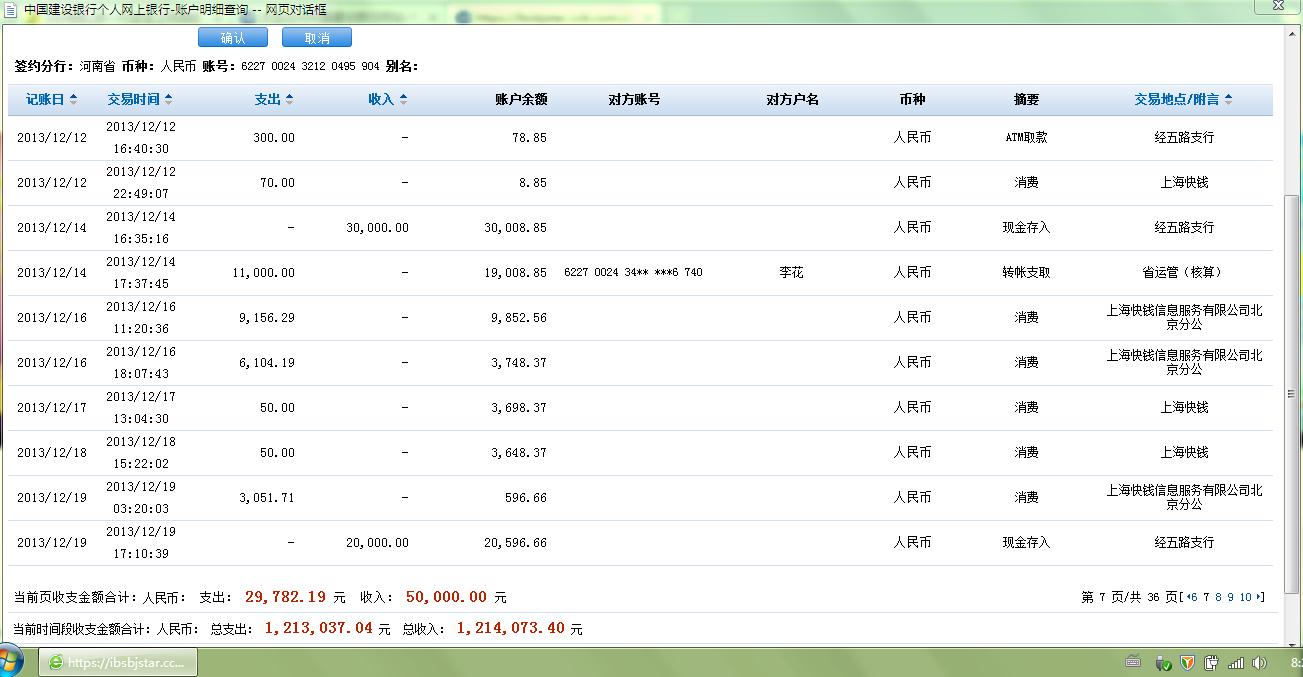
Task: Go to page 8 link
Action: tap(1218, 598)
